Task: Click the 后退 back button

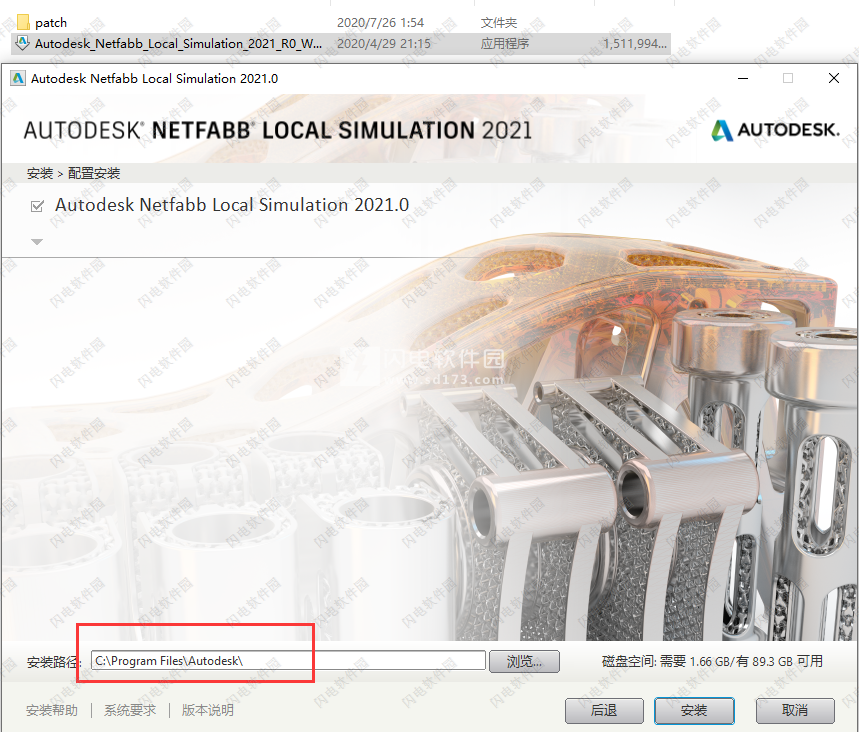Action: coord(604,711)
